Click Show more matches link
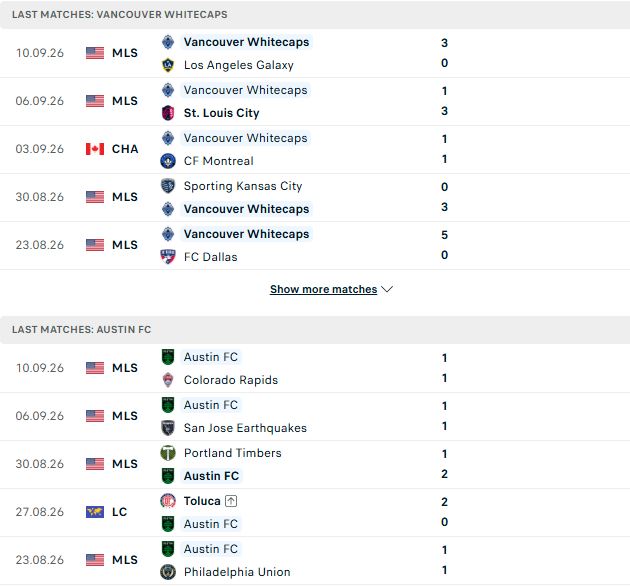The width and height of the screenshot is (630, 586). [323, 289]
